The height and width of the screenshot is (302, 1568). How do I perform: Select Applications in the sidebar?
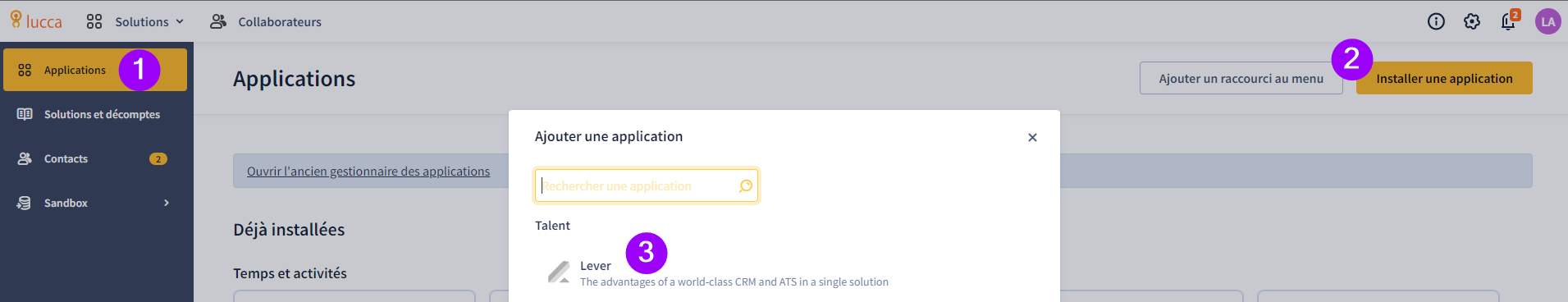point(95,70)
